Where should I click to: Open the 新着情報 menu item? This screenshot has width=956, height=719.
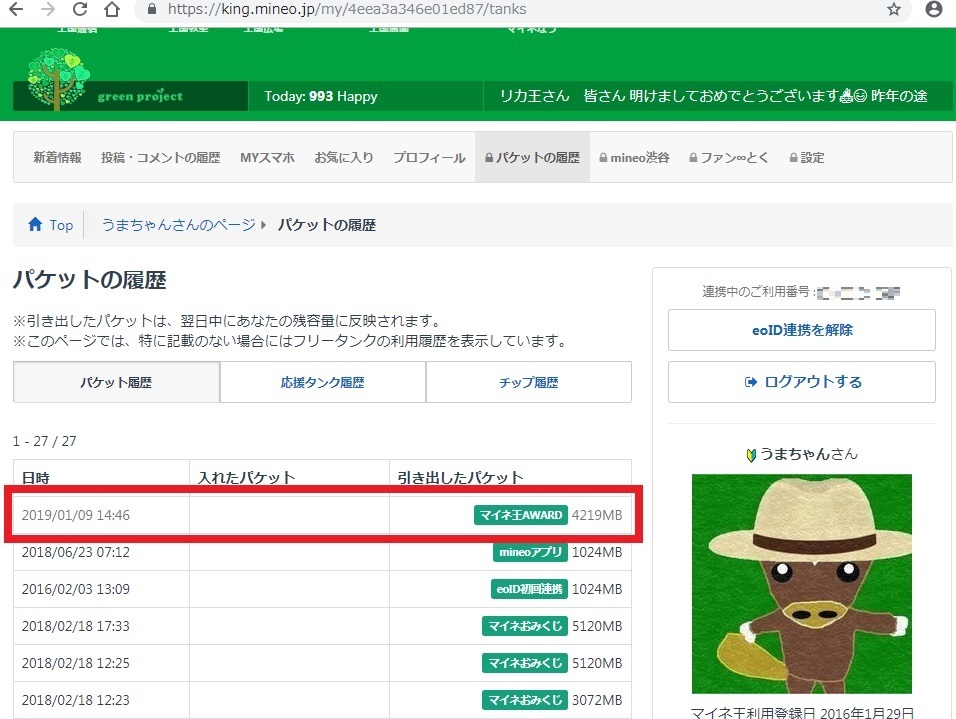[57, 158]
